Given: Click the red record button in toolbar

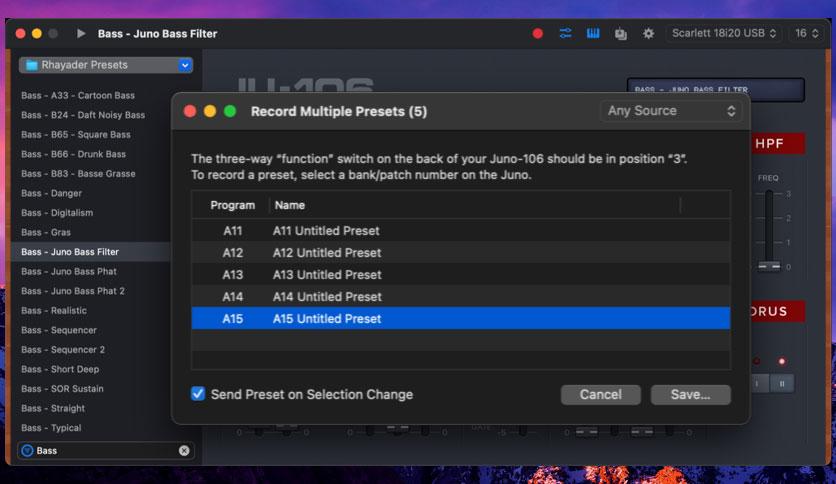Looking at the screenshot, I should [x=537, y=34].
